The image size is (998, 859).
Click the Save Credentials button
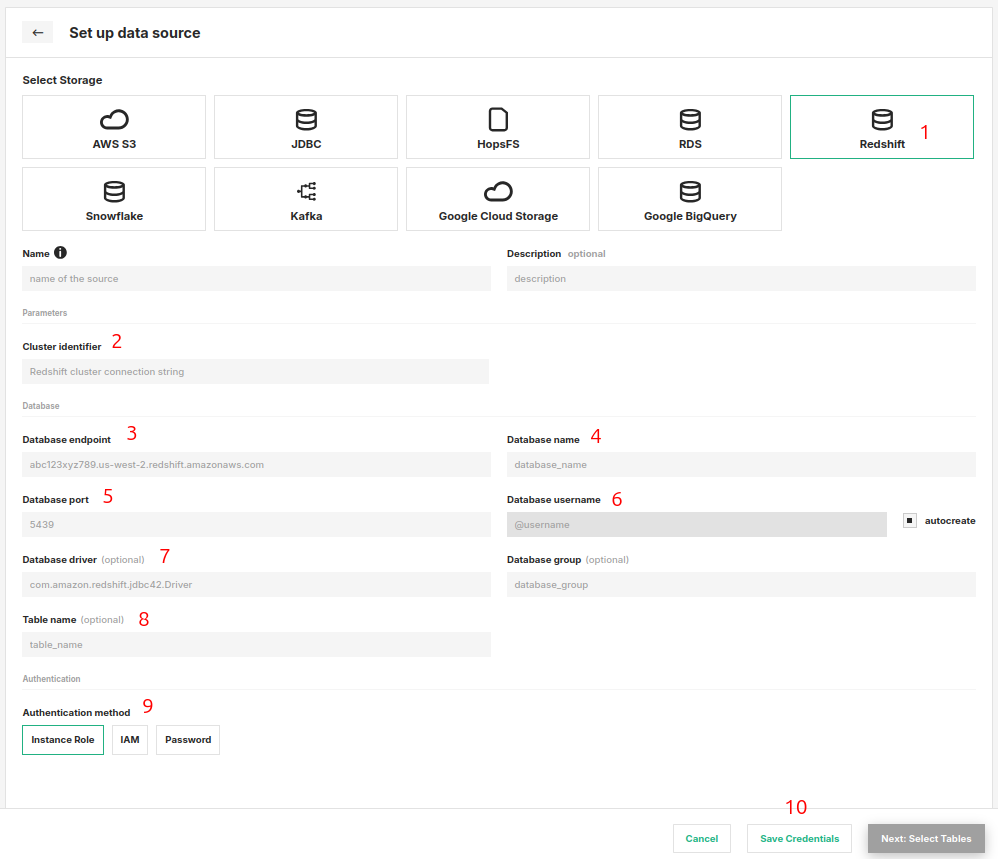point(799,838)
